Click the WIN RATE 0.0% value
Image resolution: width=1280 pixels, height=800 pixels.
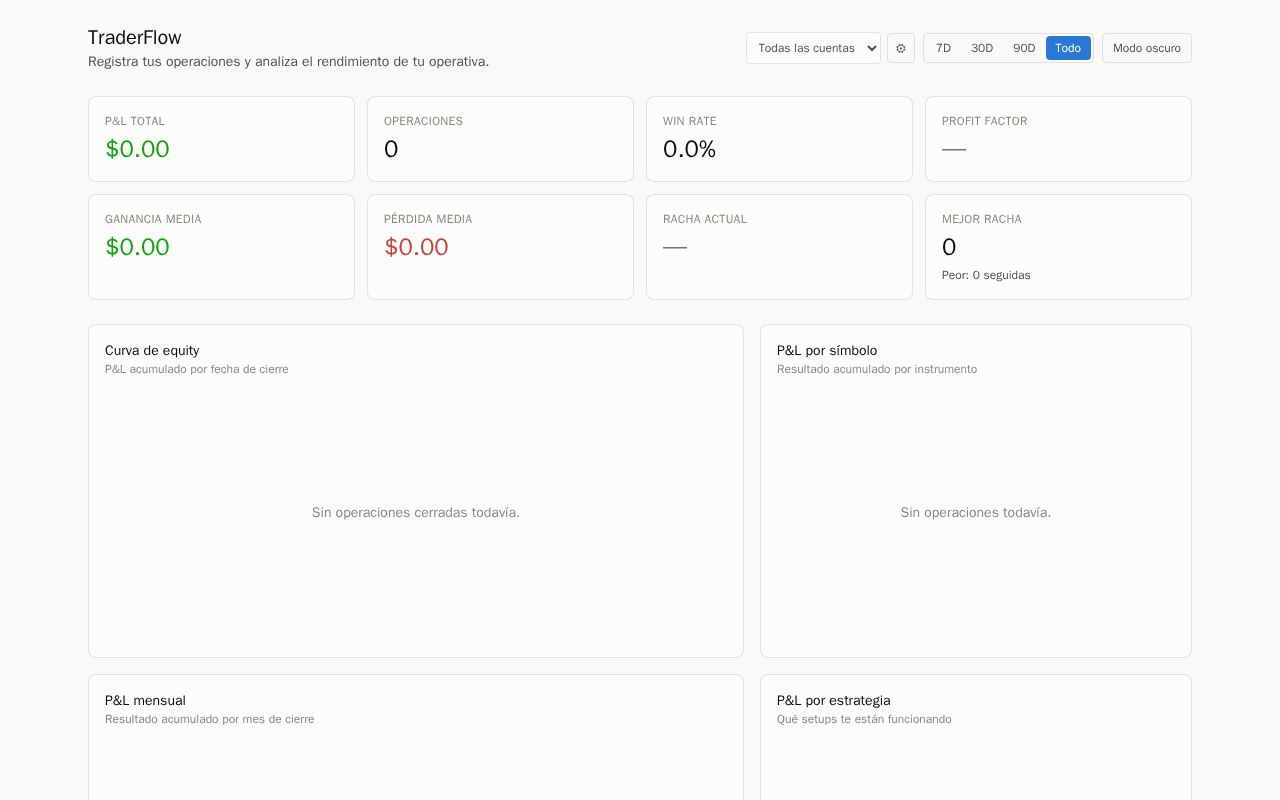click(x=689, y=149)
